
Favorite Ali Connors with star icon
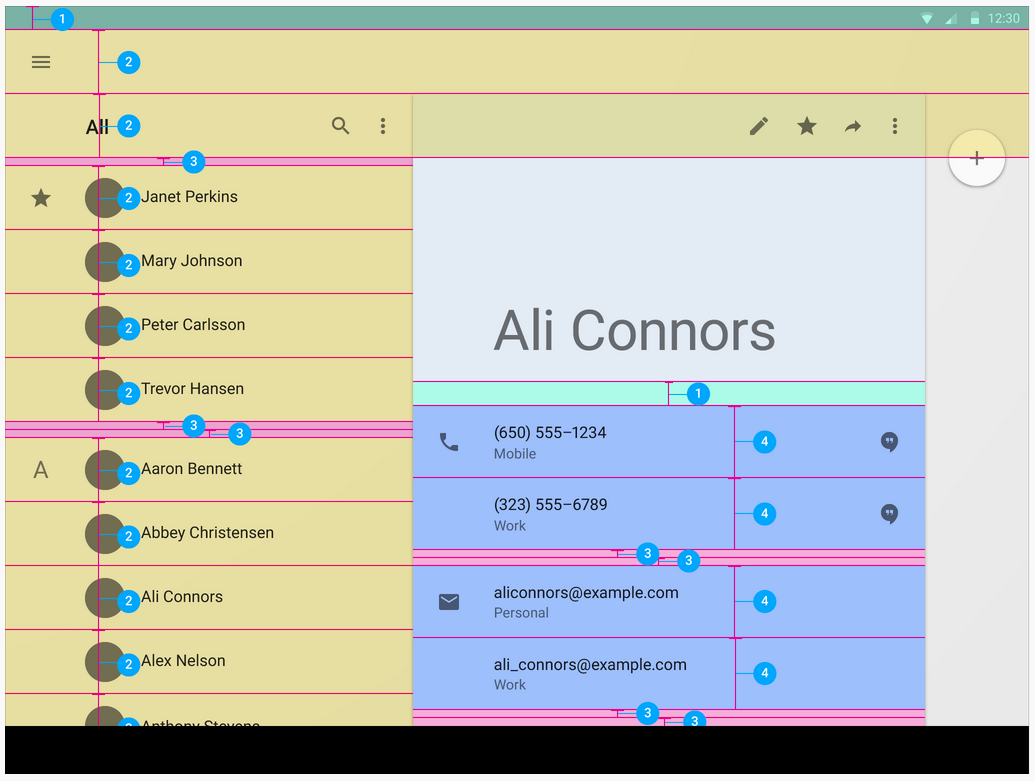[807, 125]
